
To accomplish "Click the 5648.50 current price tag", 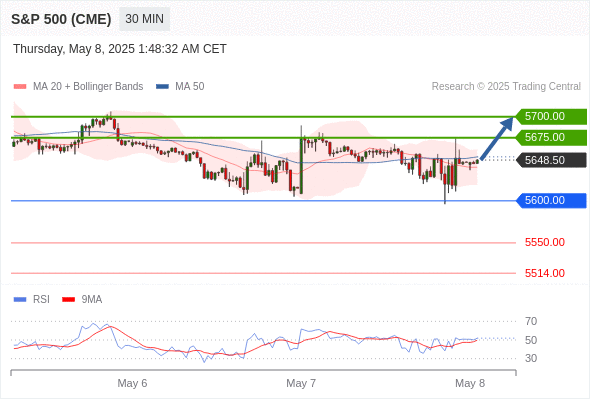I will point(550,160).
